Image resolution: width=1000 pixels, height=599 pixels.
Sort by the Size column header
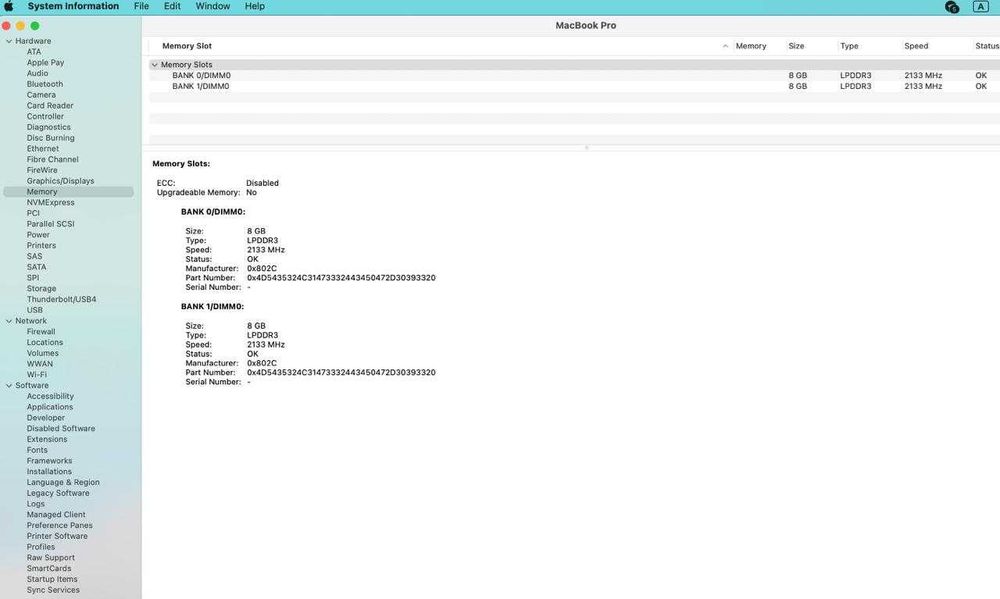click(796, 46)
